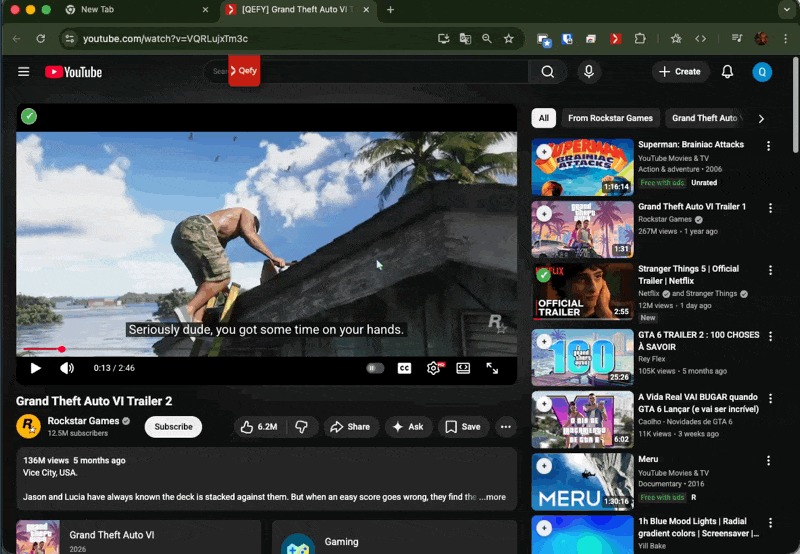The width and height of the screenshot is (800, 554).
Task: Mute the video volume
Action: pyautogui.click(x=67, y=368)
